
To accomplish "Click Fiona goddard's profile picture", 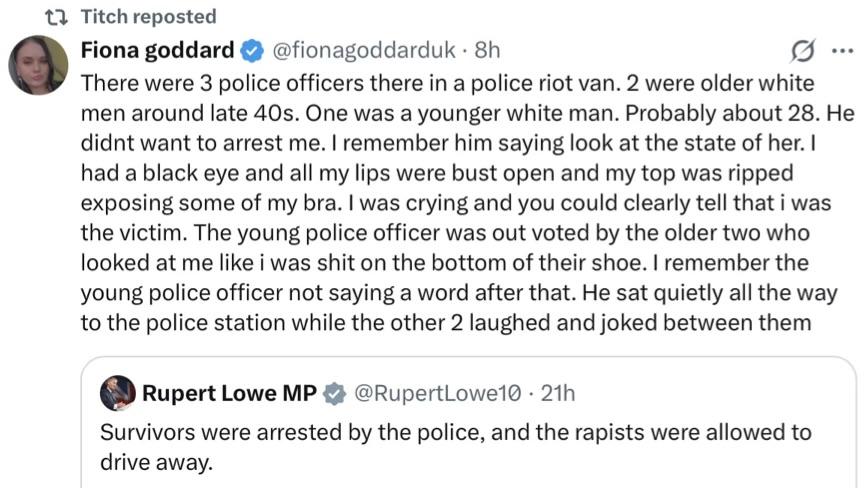I will [38, 65].
